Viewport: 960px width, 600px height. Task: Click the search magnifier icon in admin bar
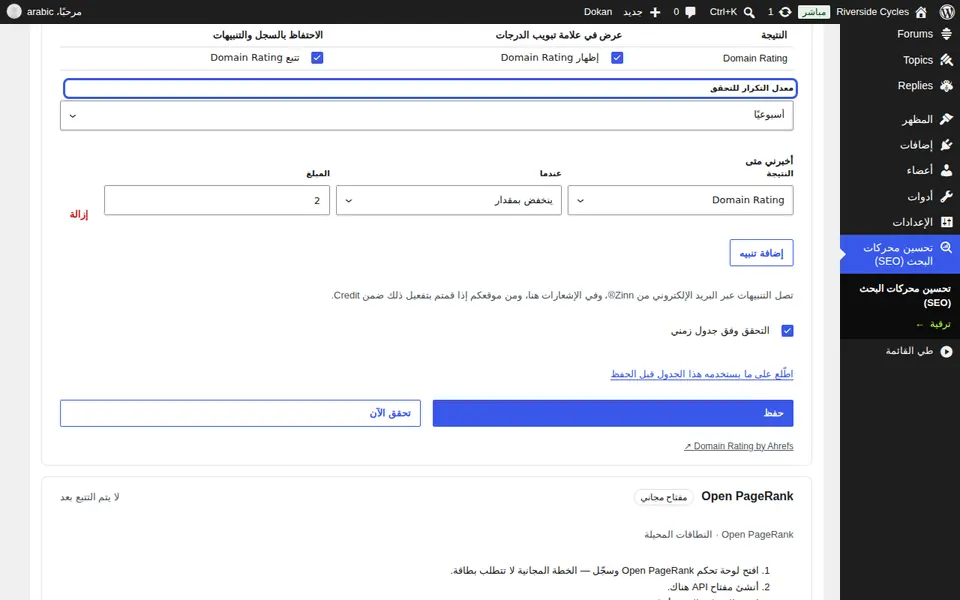(x=749, y=12)
